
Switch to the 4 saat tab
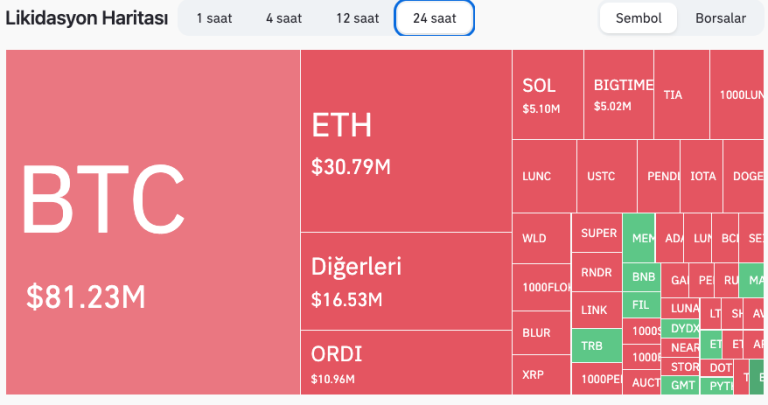[283, 18]
